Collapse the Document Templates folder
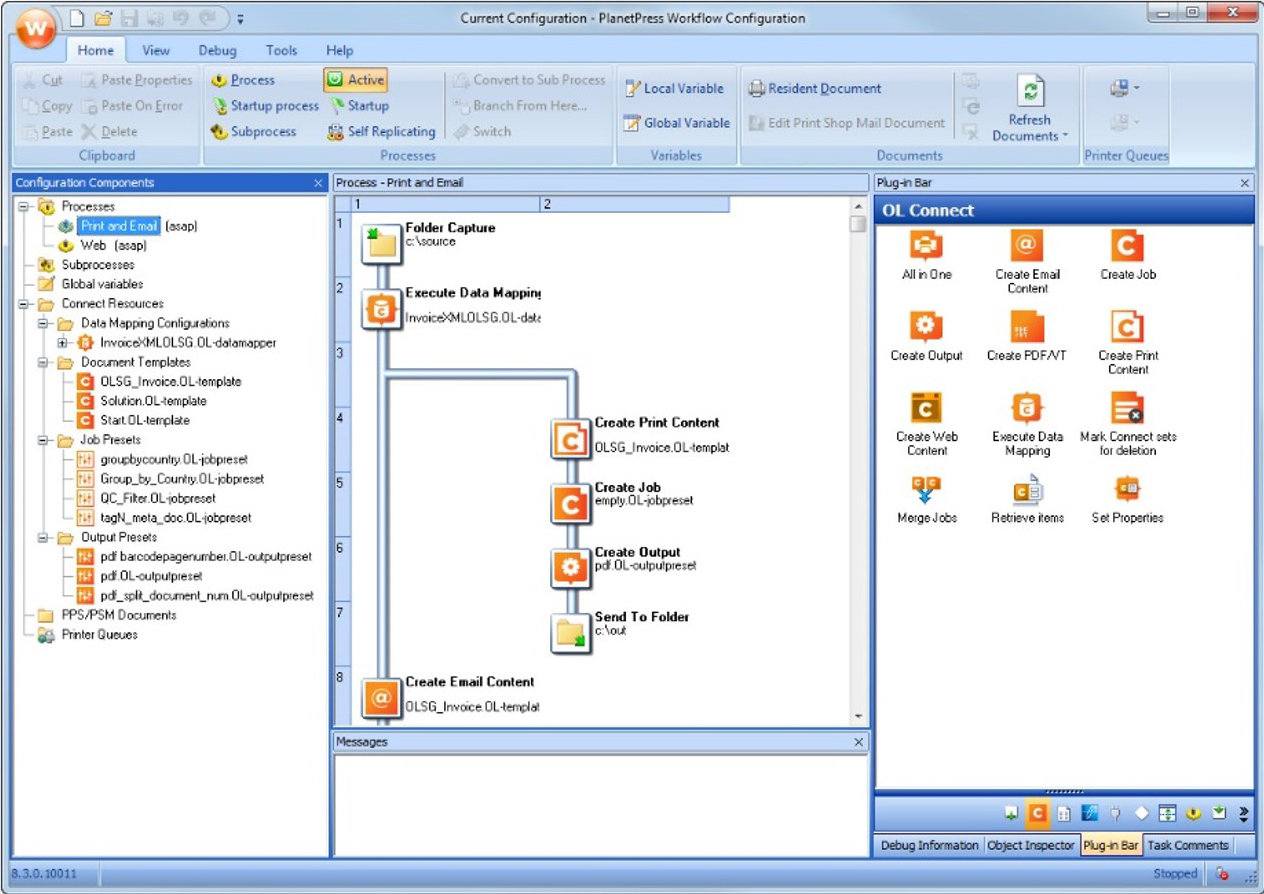The image size is (1264, 894). pyautogui.click(x=43, y=362)
